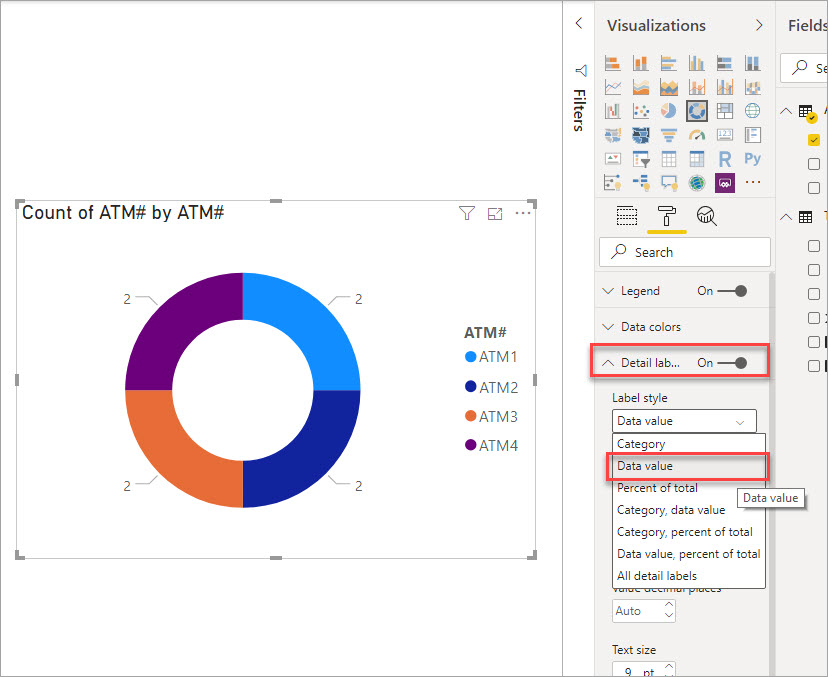Select the clustered bar chart visual
Screen dimensions: 828x677
(x=669, y=63)
